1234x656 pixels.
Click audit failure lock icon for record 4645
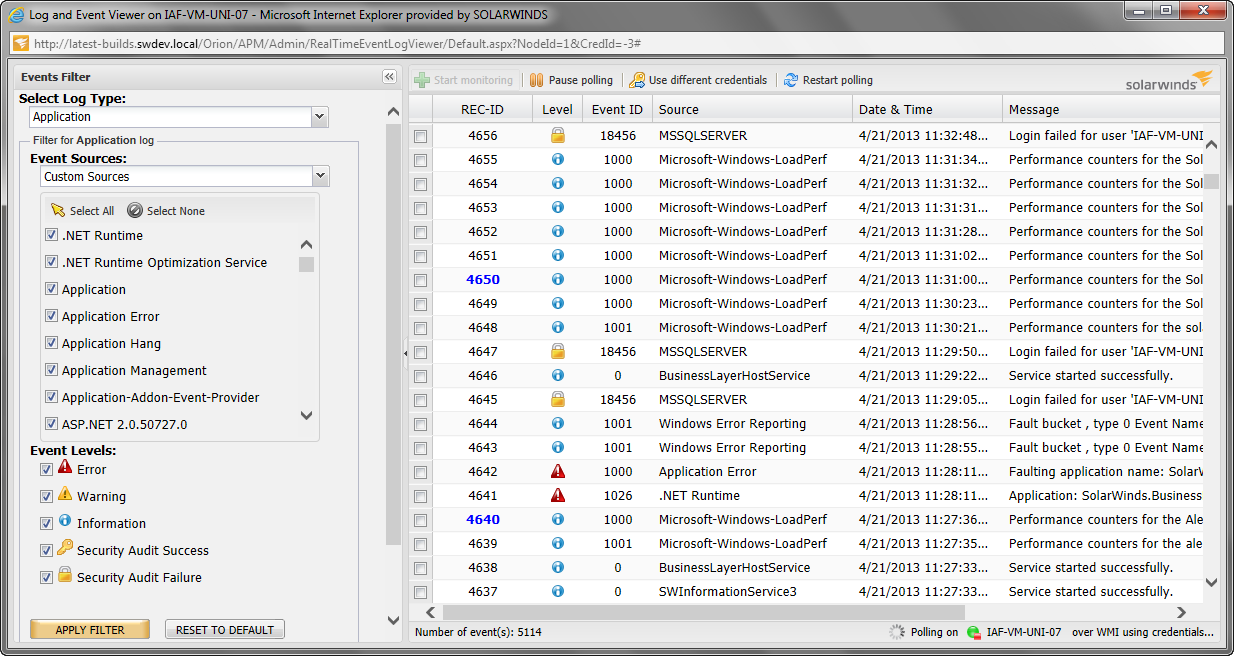click(x=558, y=399)
